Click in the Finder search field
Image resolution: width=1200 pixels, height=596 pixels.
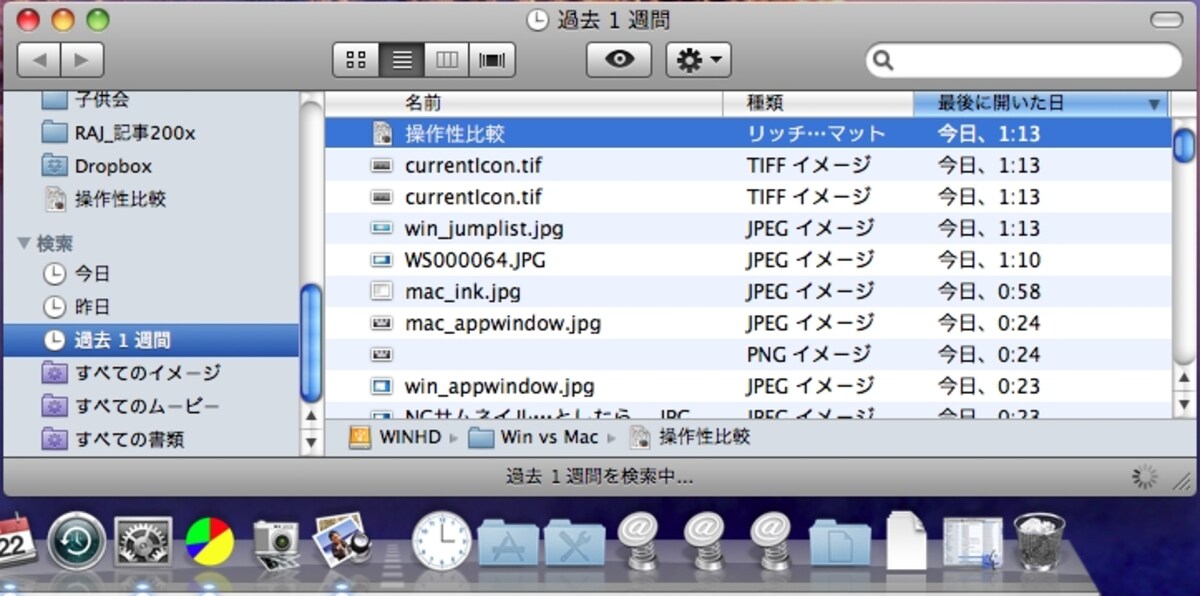1024,61
